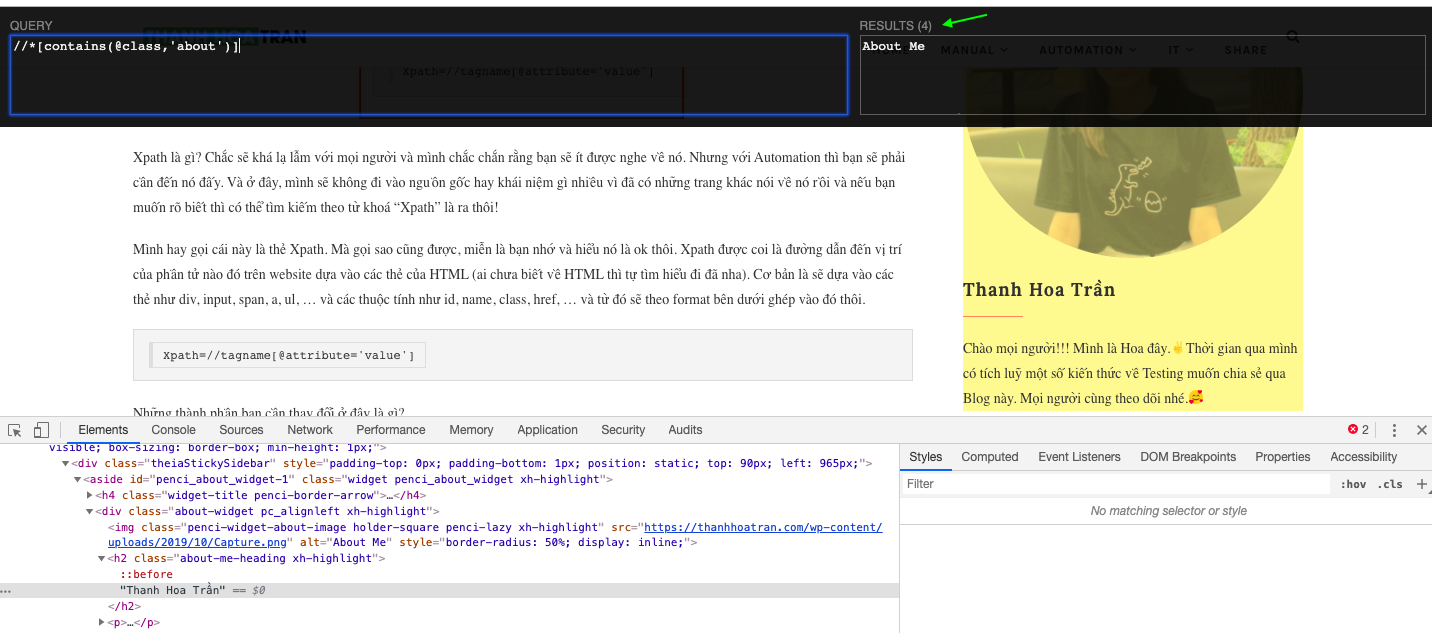Click the red error count indicator
This screenshot has height=633, width=1432.
(x=1358, y=430)
